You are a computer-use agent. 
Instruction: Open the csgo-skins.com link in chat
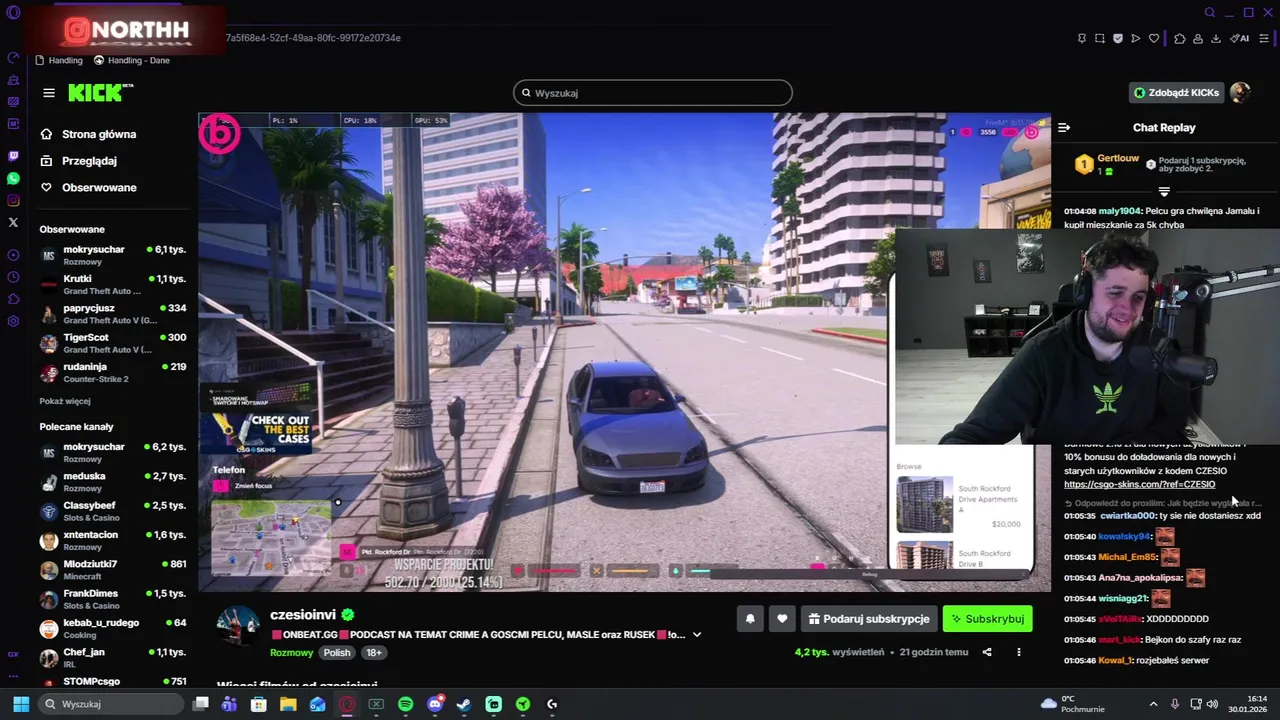[x=1139, y=484]
